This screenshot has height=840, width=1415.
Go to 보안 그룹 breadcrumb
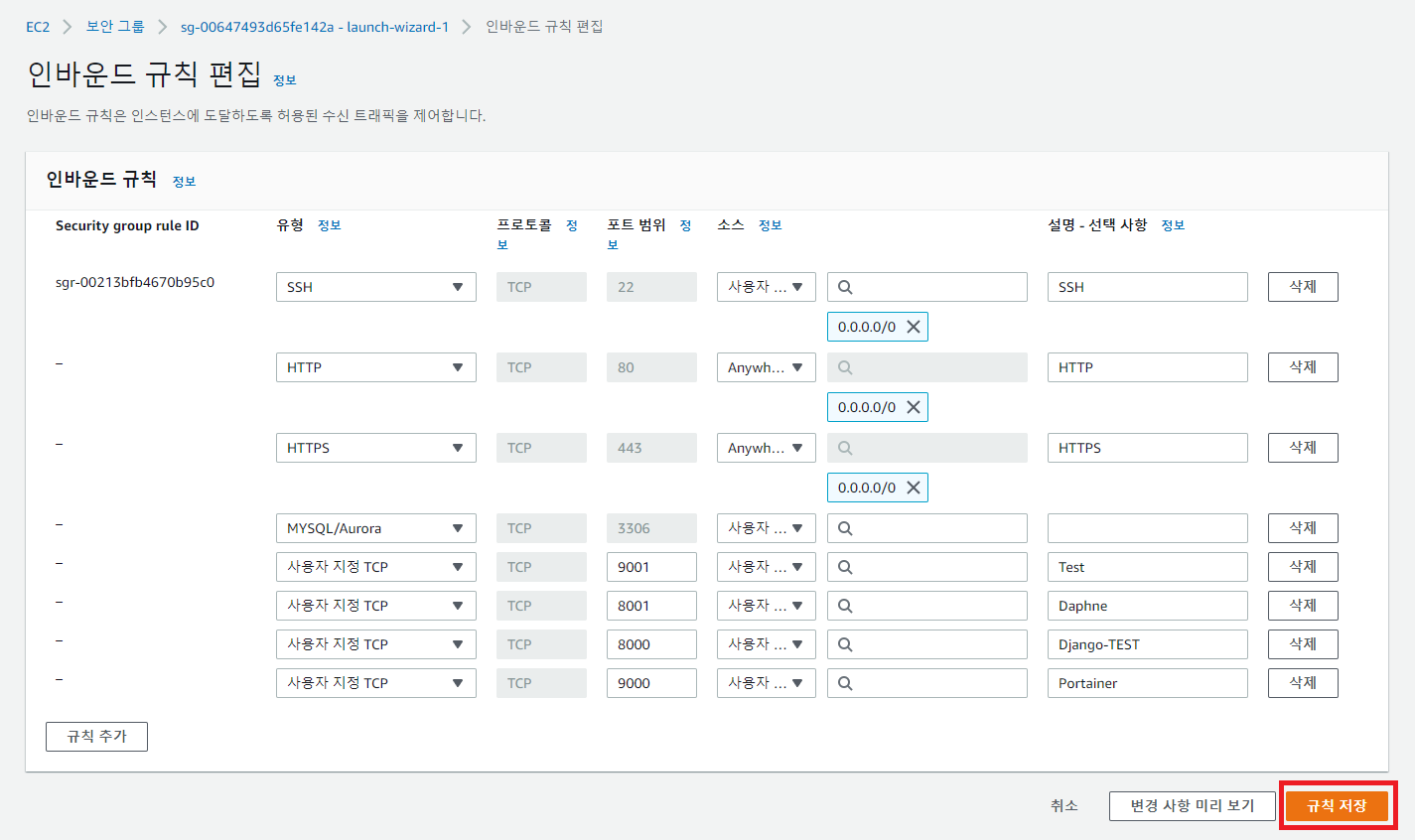coord(115,27)
